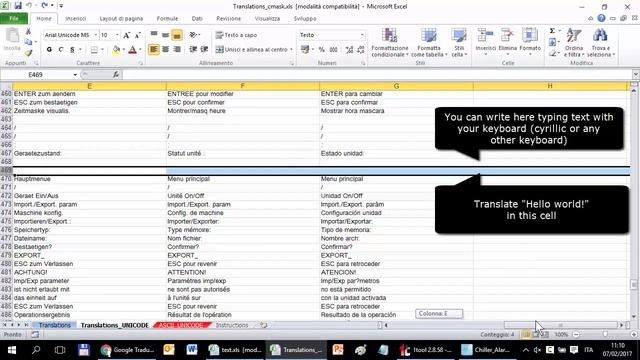This screenshot has height=360, width=640.
Task: Open Formattazione condizionale dropdown
Action: pyautogui.click(x=390, y=43)
